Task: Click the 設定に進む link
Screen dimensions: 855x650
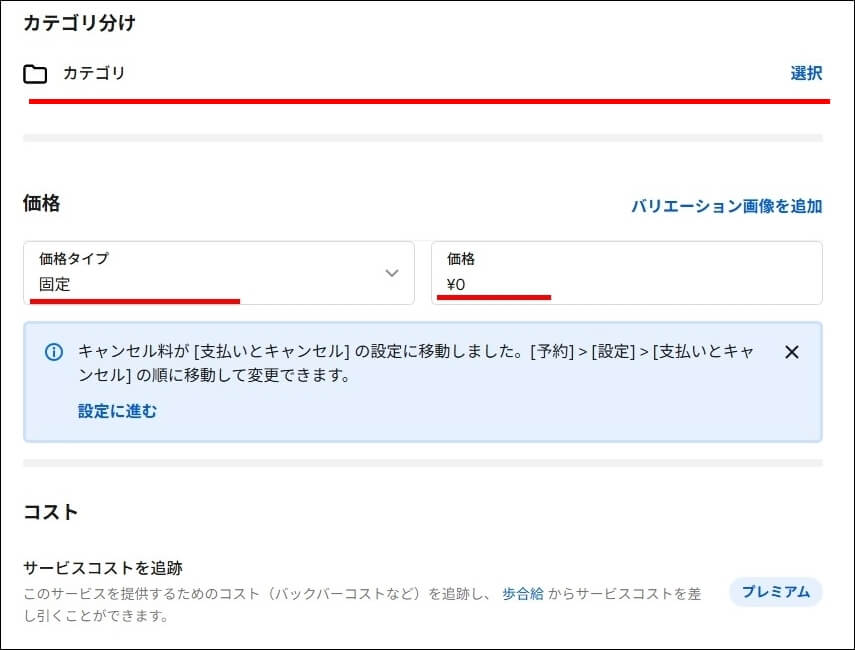Action: 117,411
